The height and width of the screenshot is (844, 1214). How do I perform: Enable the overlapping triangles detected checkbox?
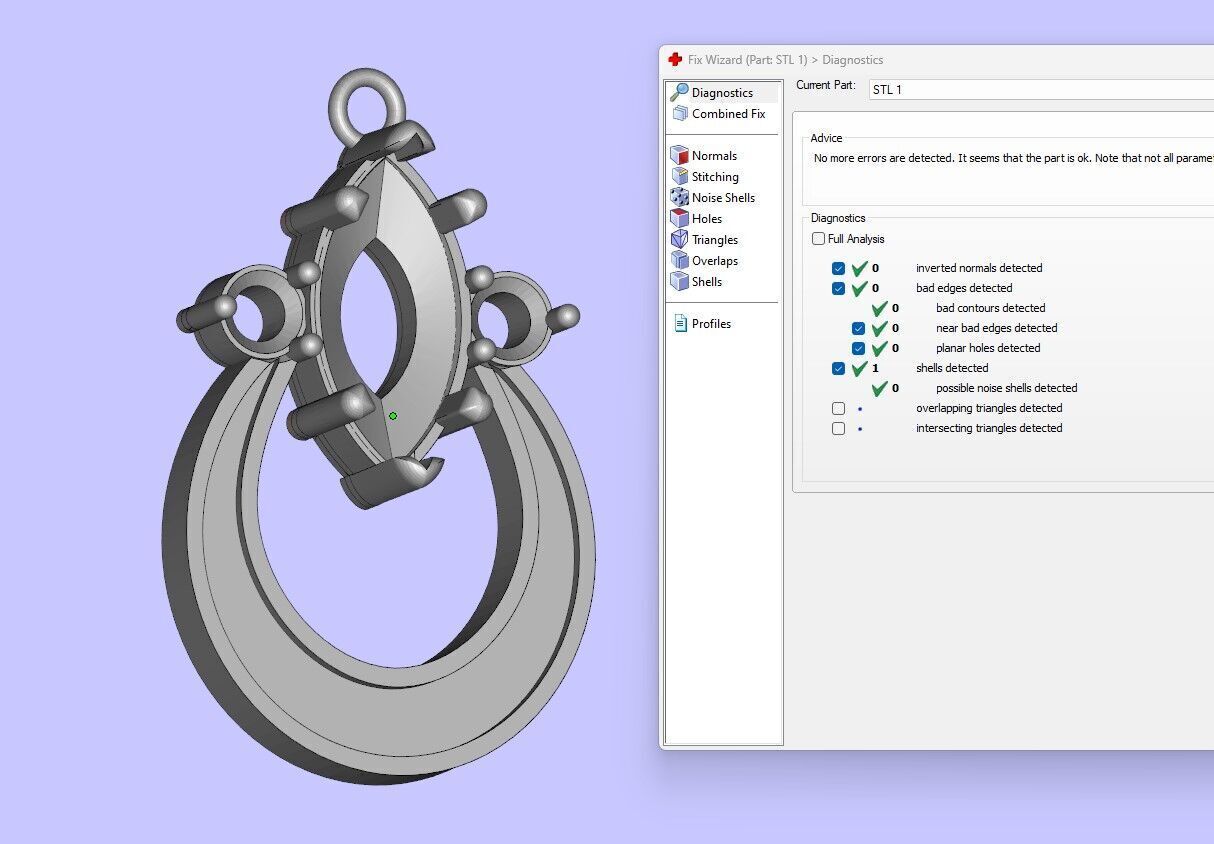838,408
